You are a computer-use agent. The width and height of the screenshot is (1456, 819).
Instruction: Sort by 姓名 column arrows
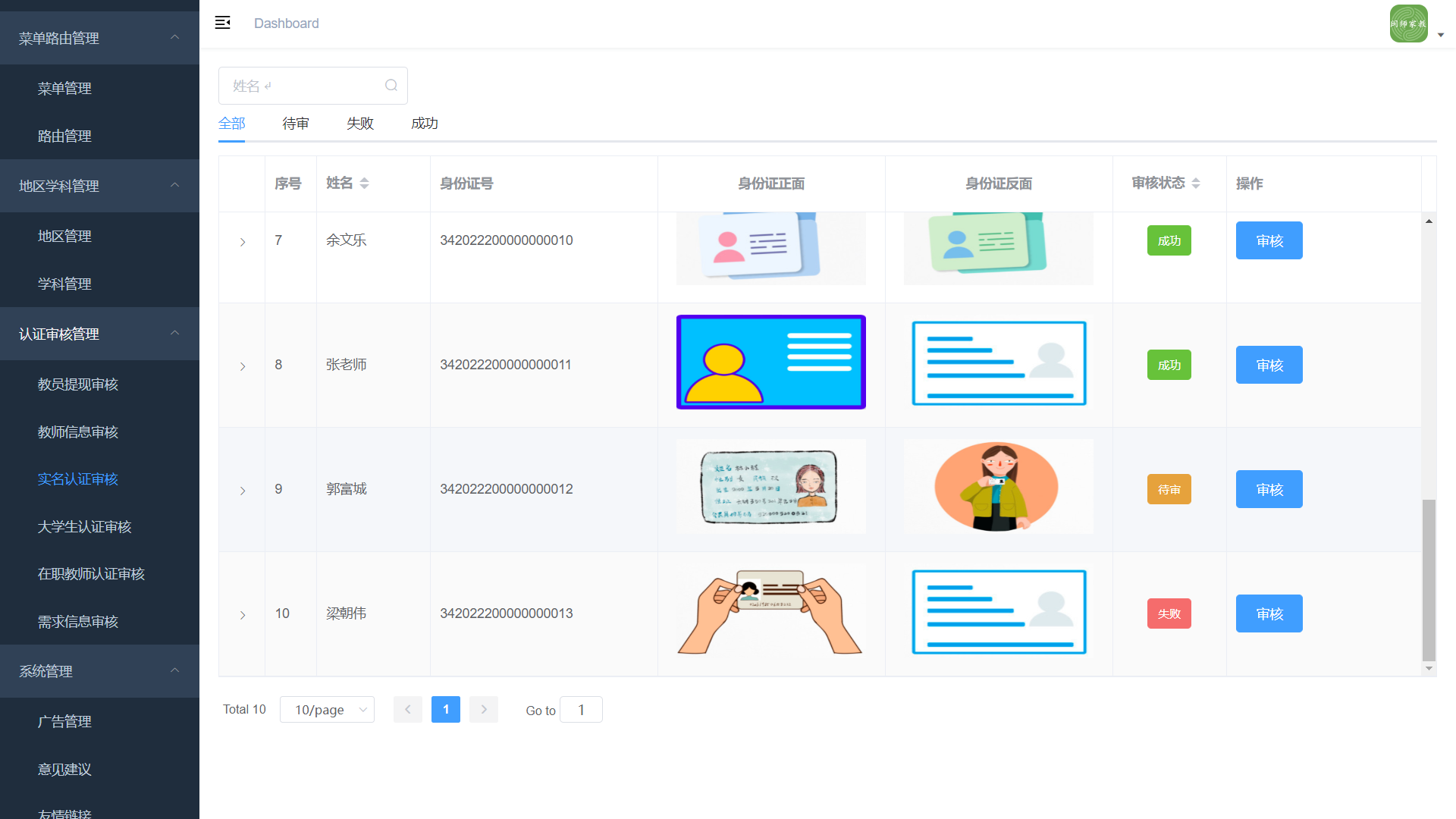point(364,183)
